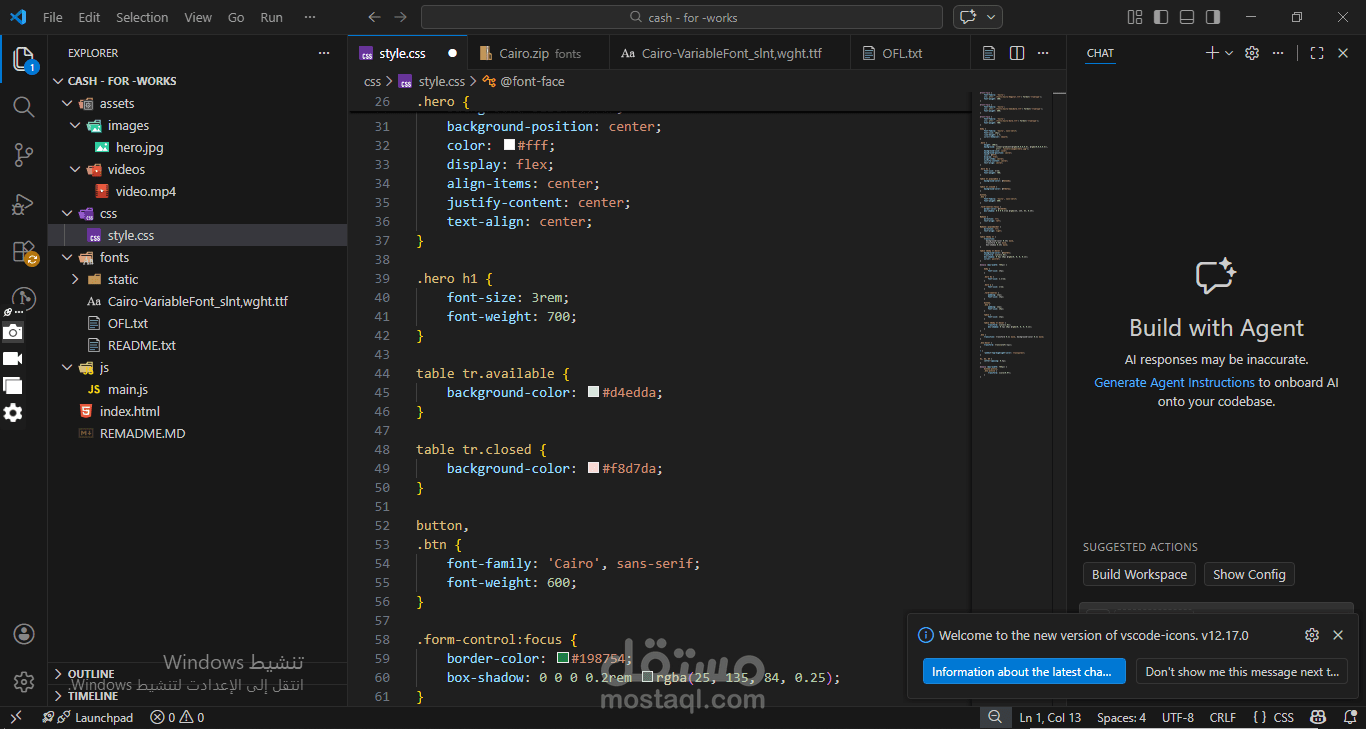1366x729 pixels.
Task: Click the Accounts icon in activity bar
Action: pyautogui.click(x=23, y=634)
